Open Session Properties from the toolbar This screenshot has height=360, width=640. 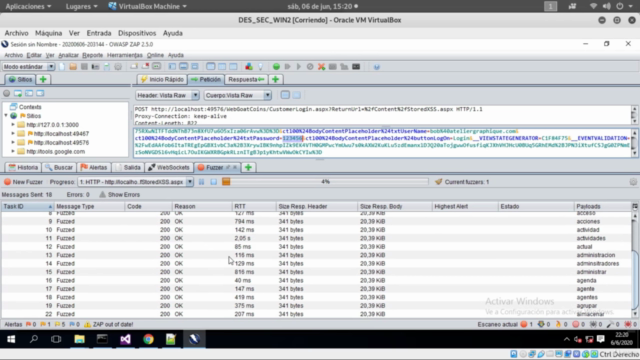tap(107, 67)
